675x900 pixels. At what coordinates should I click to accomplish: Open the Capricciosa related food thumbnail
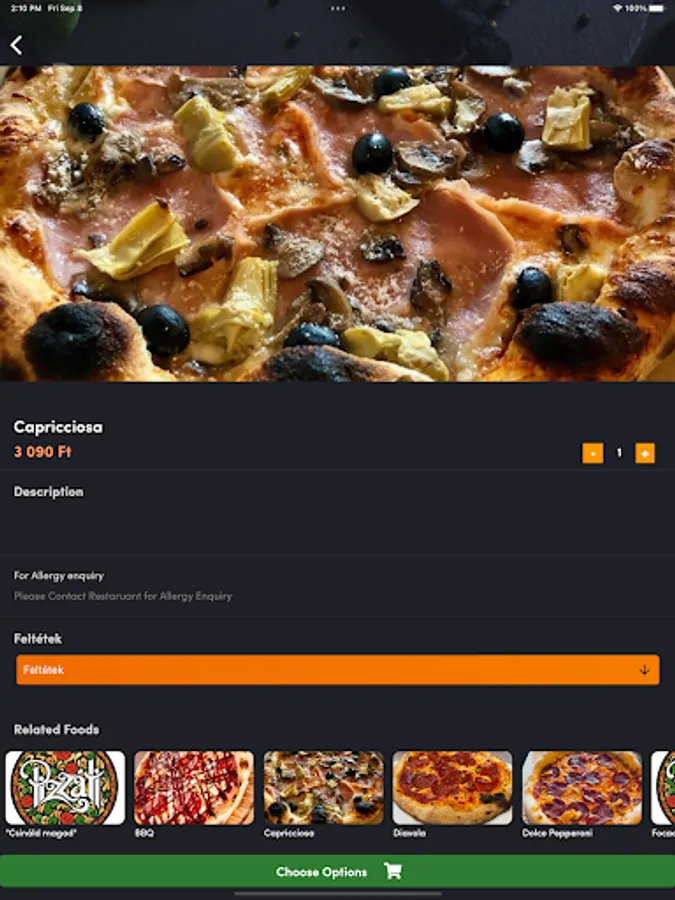point(323,788)
